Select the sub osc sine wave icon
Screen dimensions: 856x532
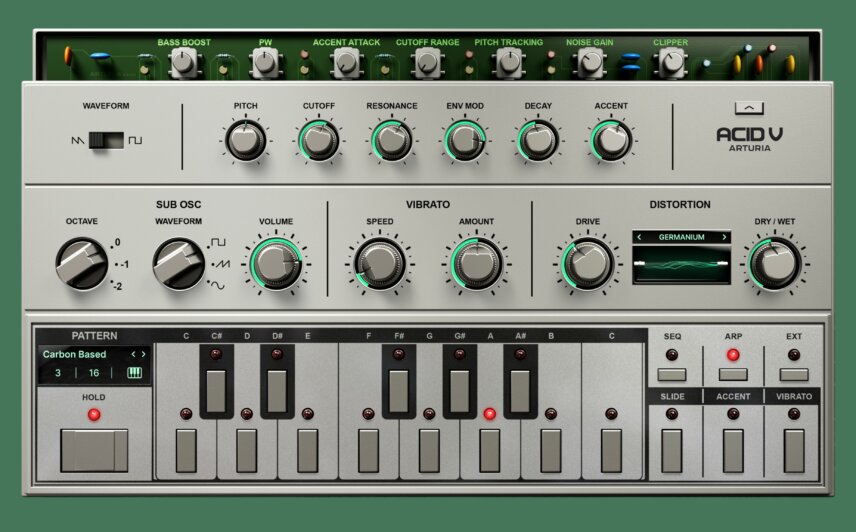pos(218,285)
